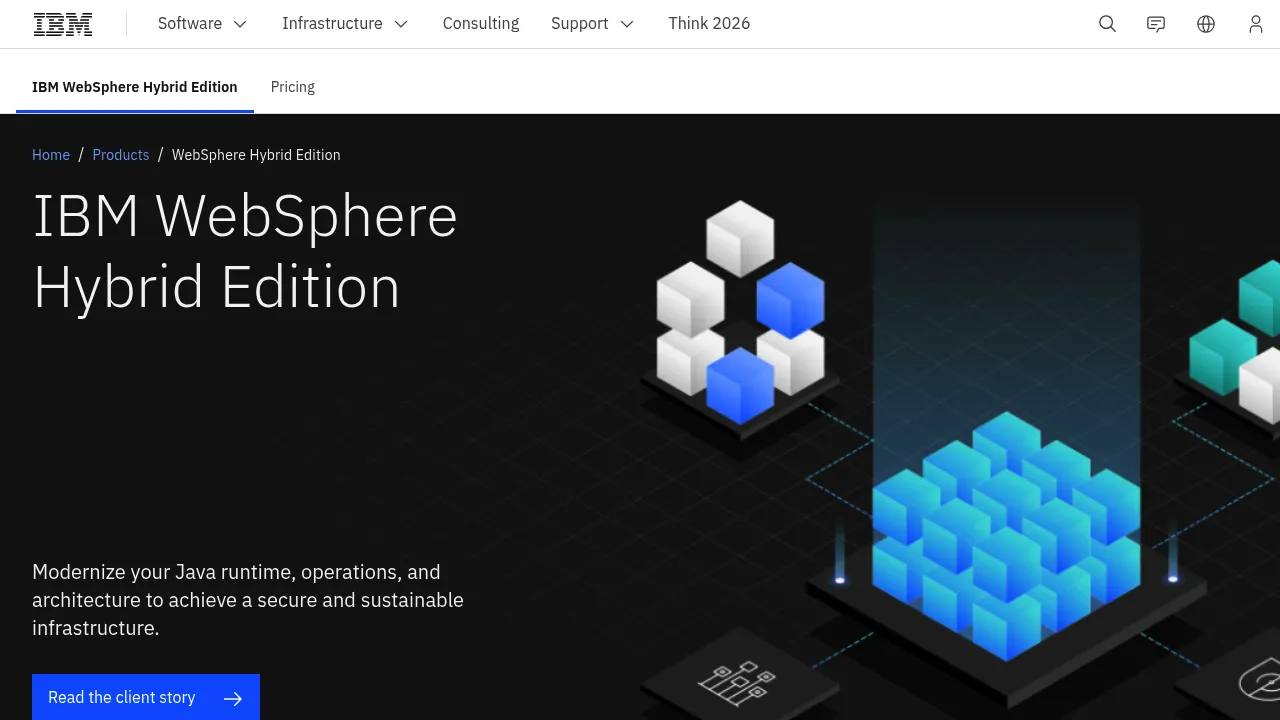Click the IBM WebSphere Hybrid Edition heading

(x=245, y=251)
